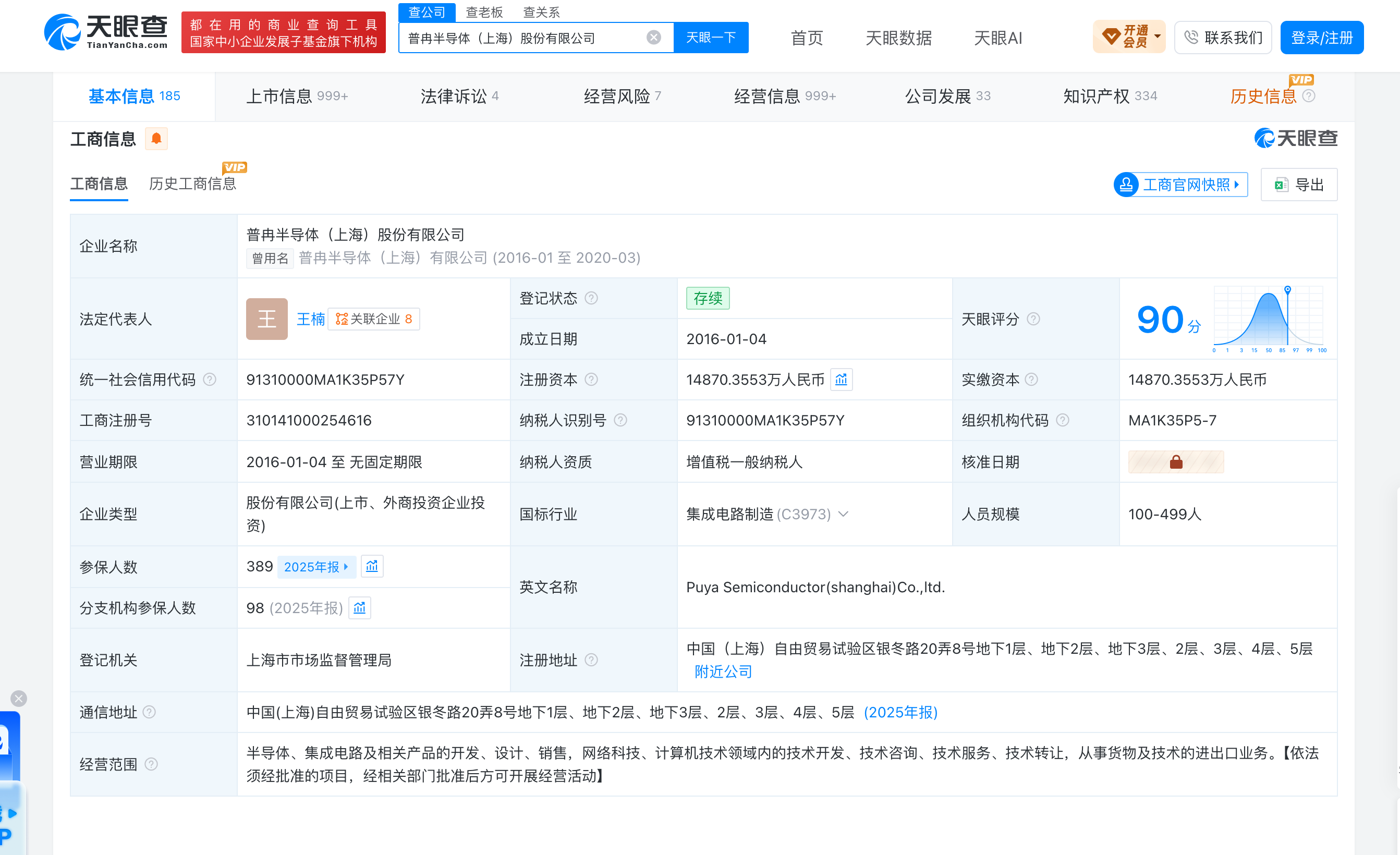Click the 天眼一下 search button

point(711,38)
